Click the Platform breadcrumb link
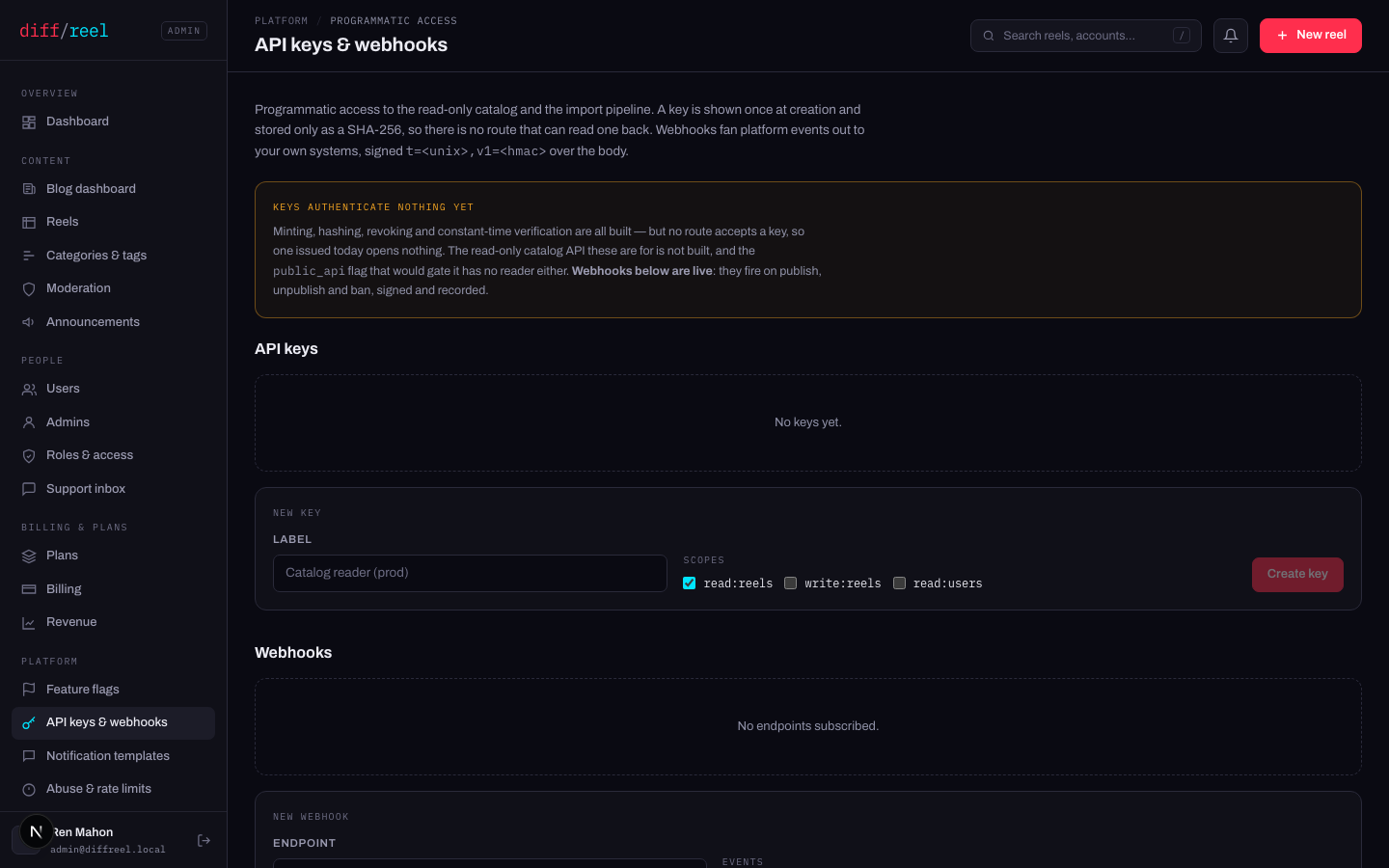Image resolution: width=1389 pixels, height=868 pixels. coord(282,21)
